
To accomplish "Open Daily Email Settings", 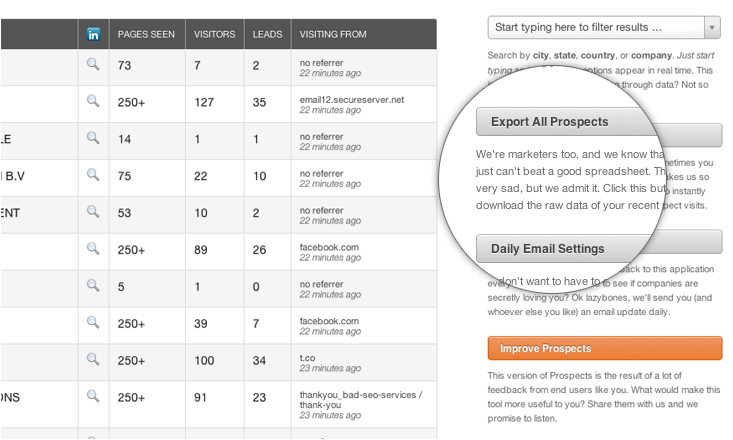I will (599, 248).
